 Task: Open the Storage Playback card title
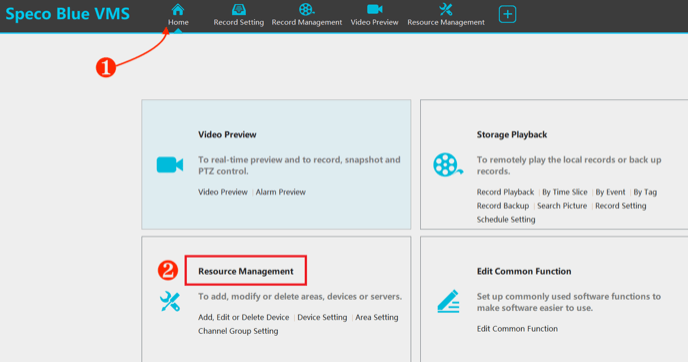pos(512,135)
